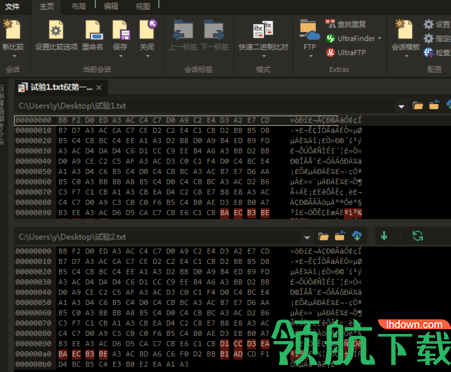Select offset 00000050 in top pane

(33, 172)
